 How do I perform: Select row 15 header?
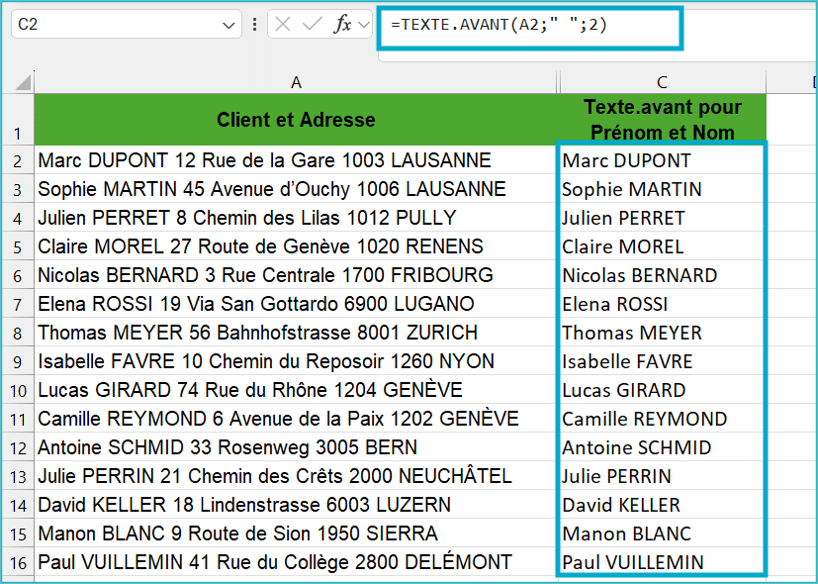coord(18,533)
